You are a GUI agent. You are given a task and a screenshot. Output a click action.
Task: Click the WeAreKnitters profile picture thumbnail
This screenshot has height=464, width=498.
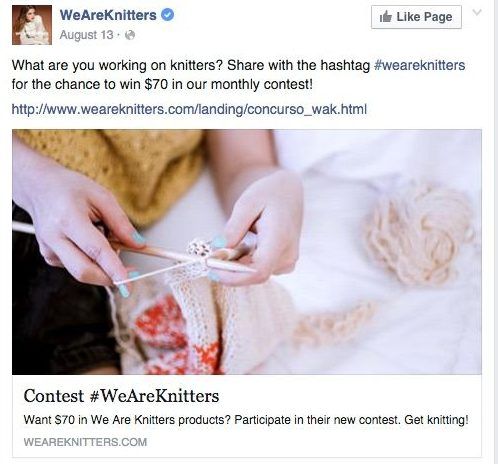click(x=32, y=25)
